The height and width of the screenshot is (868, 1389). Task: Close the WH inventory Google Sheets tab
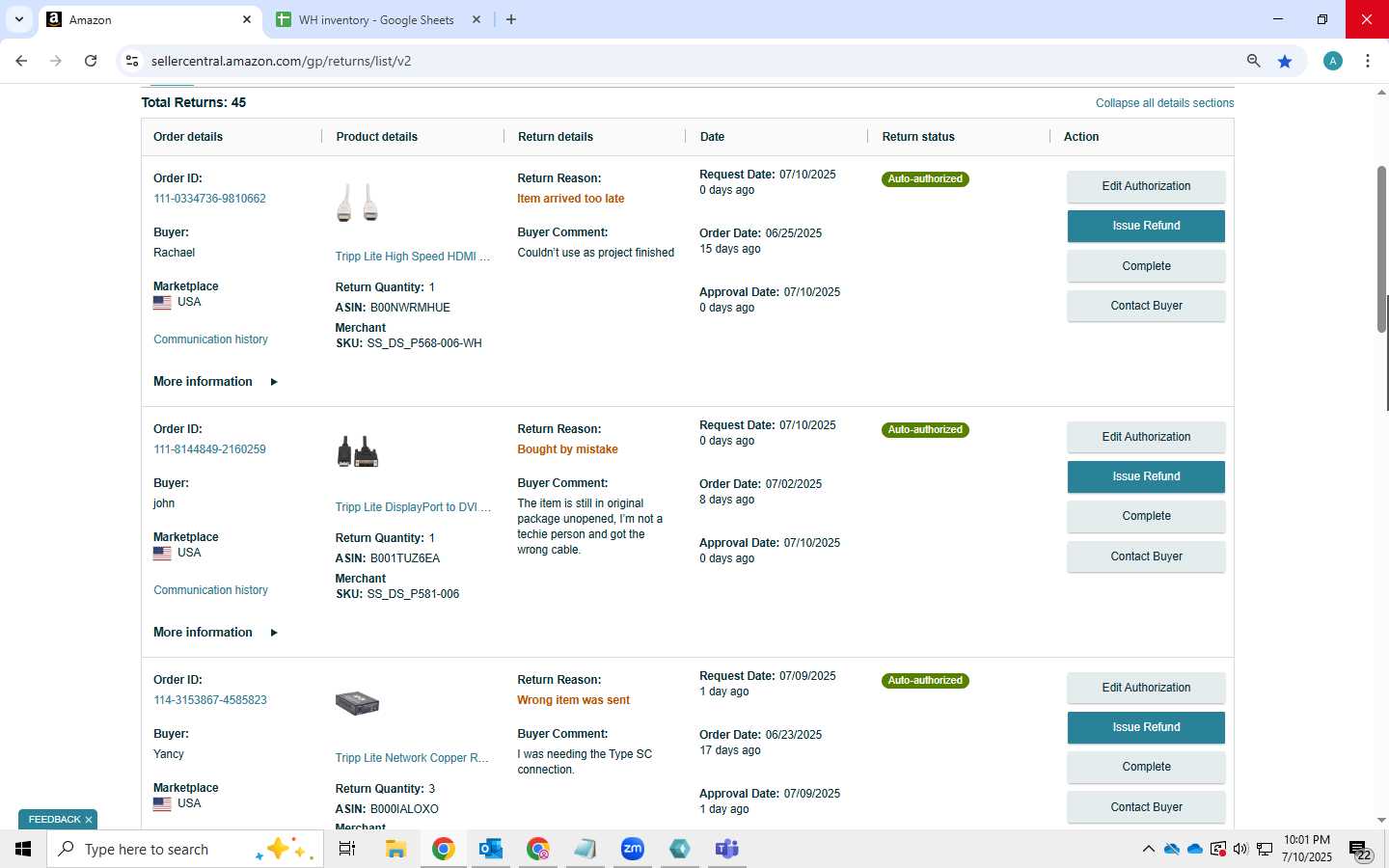(x=477, y=19)
